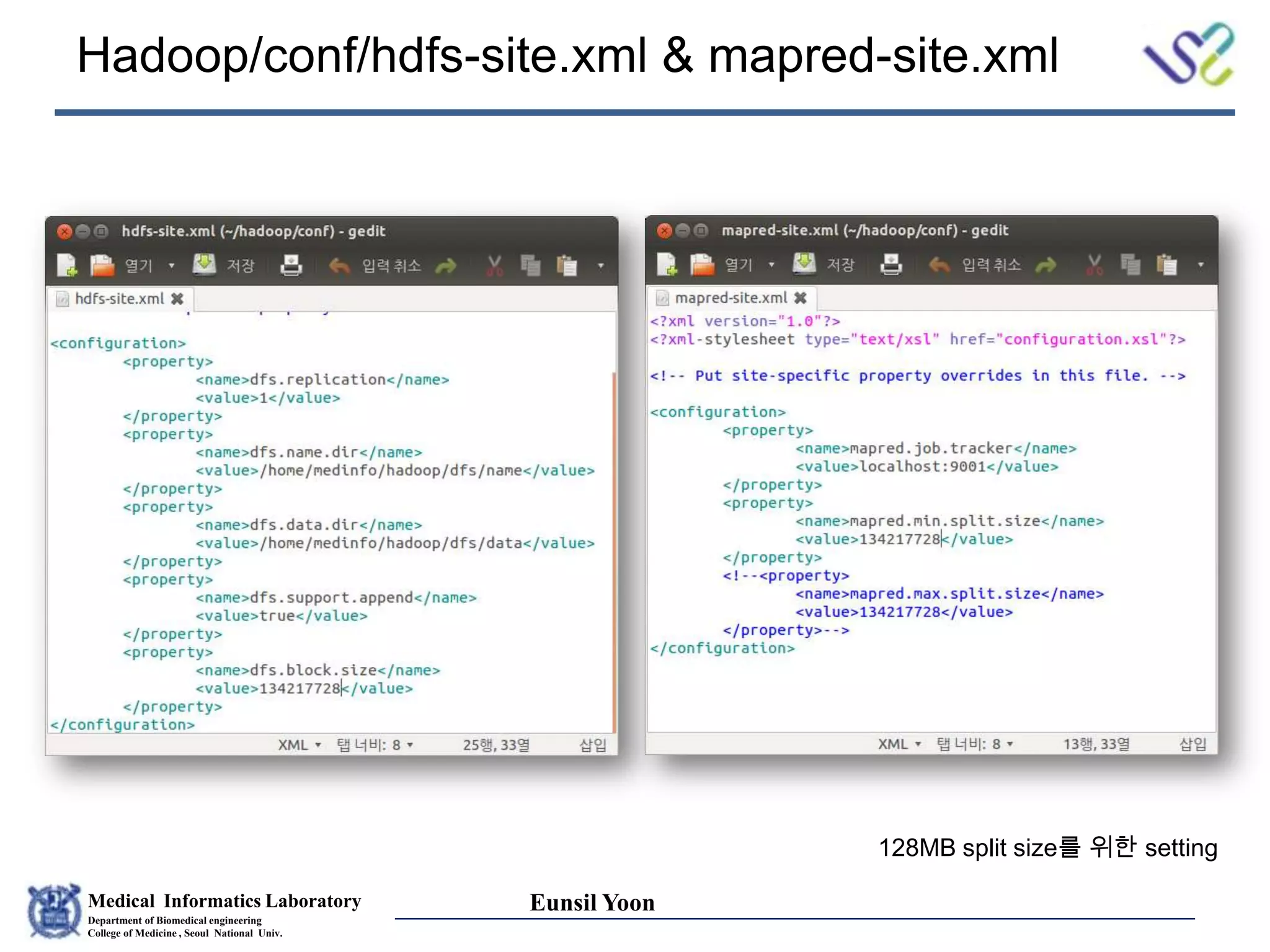Click Redo arrow icon in hdfs-site.xml window
This screenshot has height=952, width=1270.
click(x=446, y=267)
